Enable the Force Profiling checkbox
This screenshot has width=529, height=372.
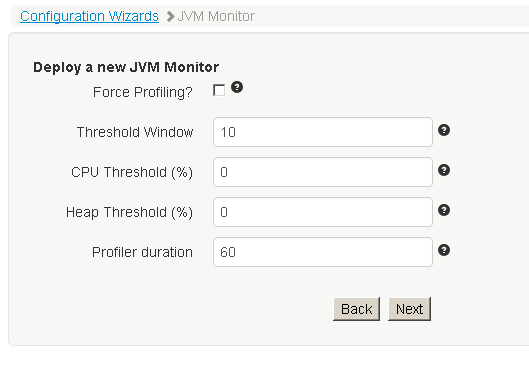click(x=219, y=90)
